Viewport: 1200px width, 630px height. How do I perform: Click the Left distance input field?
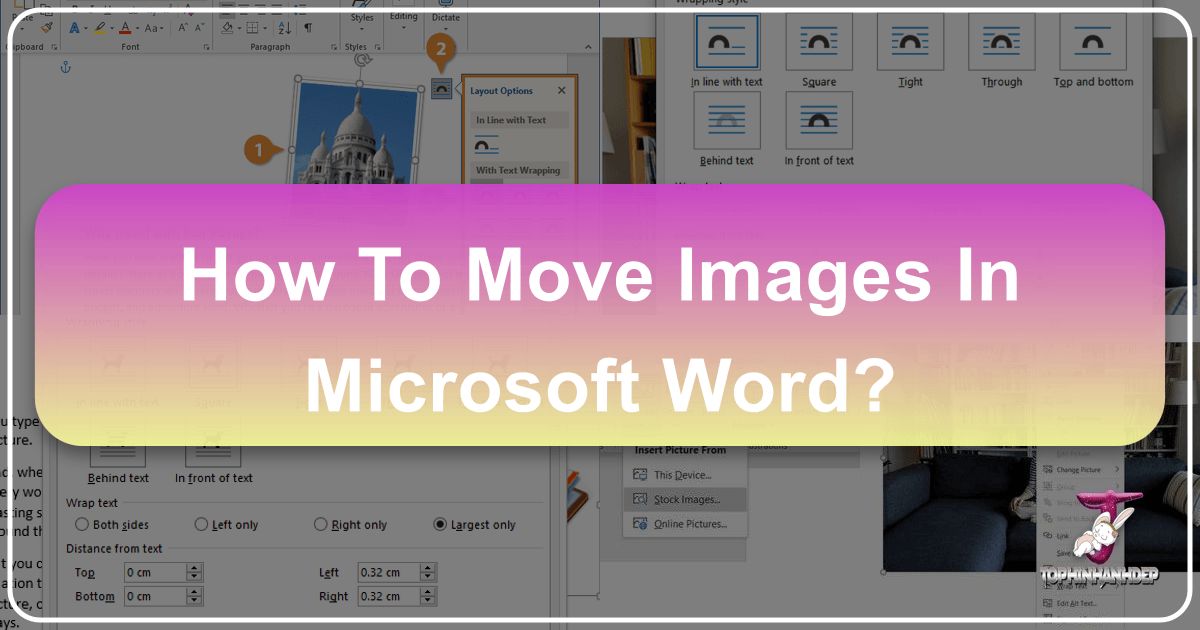pyautogui.click(x=388, y=573)
